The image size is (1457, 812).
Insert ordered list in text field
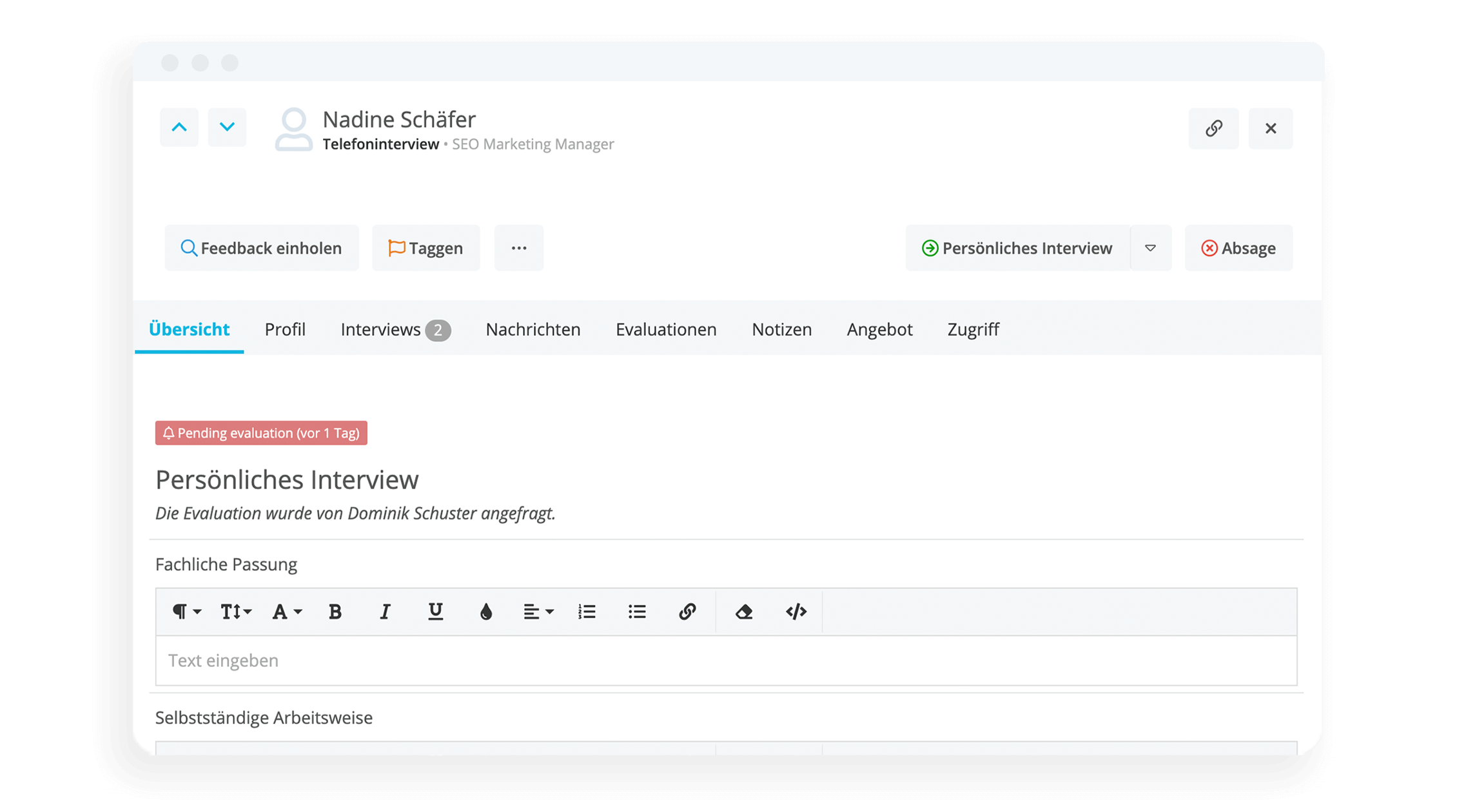[588, 611]
